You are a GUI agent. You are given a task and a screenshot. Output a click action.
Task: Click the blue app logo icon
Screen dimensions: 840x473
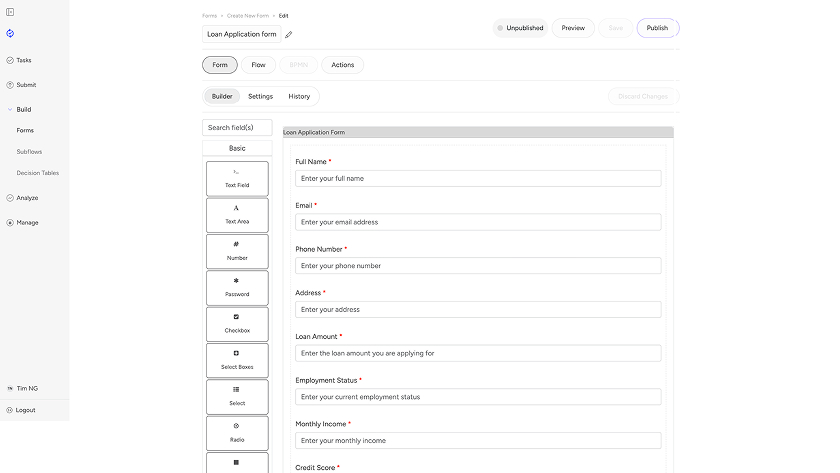point(10,33)
